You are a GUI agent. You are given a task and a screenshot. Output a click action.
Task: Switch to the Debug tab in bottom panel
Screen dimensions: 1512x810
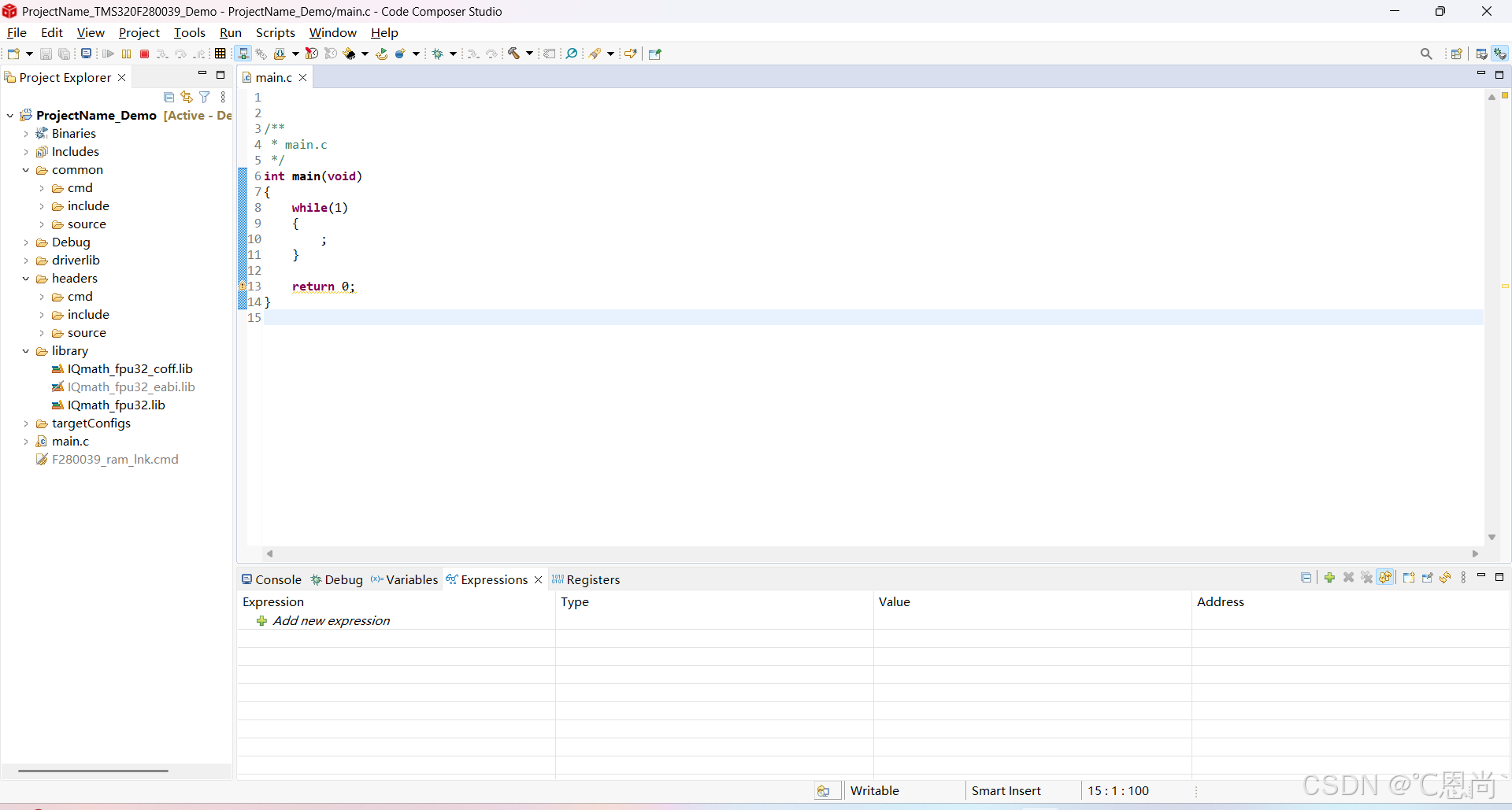tap(337, 579)
